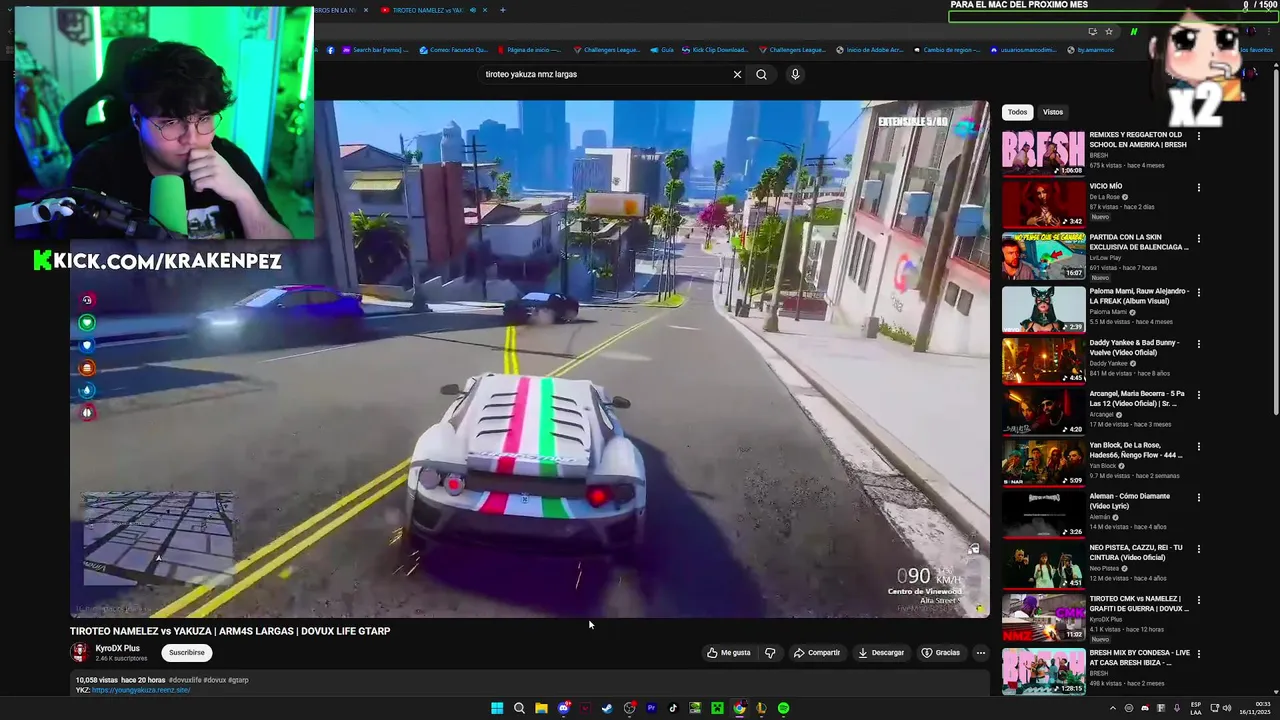Open options for Aleman Cómo Diamante video
Viewport: 1280px width, 720px height.
[x=1198, y=497]
